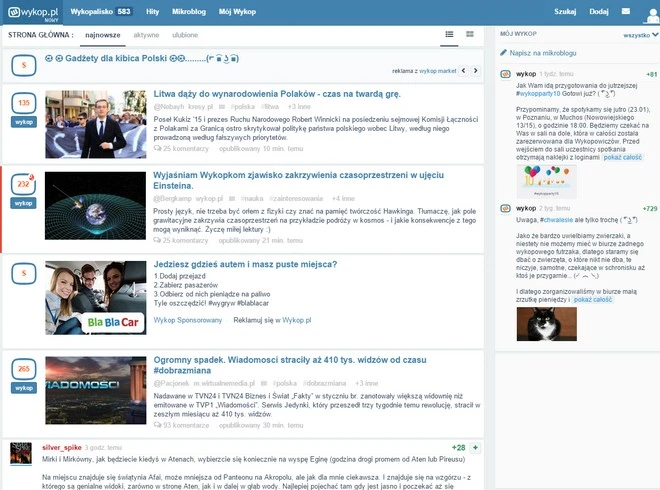The height and width of the screenshot is (490, 660).
Task: Open the black cat image thumbnail
Action: (x=546, y=322)
